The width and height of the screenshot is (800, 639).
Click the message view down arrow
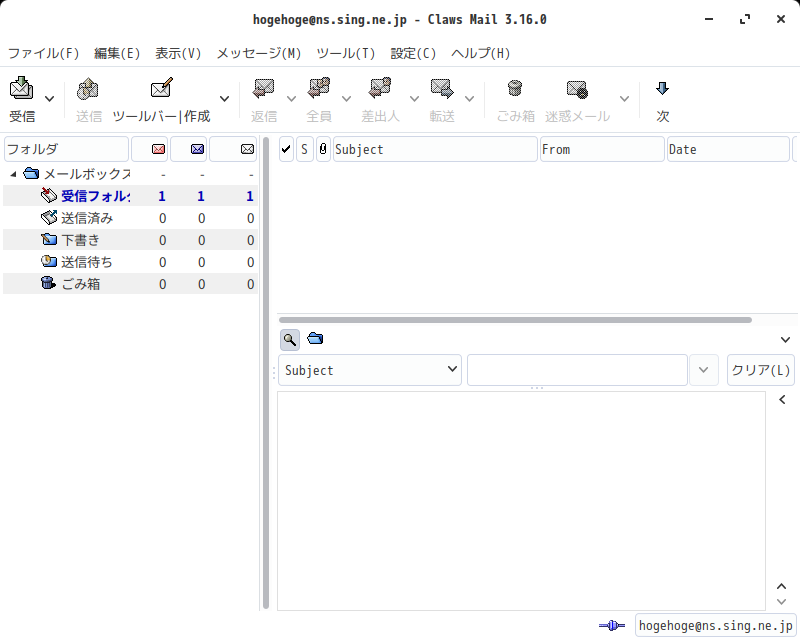tap(781, 602)
